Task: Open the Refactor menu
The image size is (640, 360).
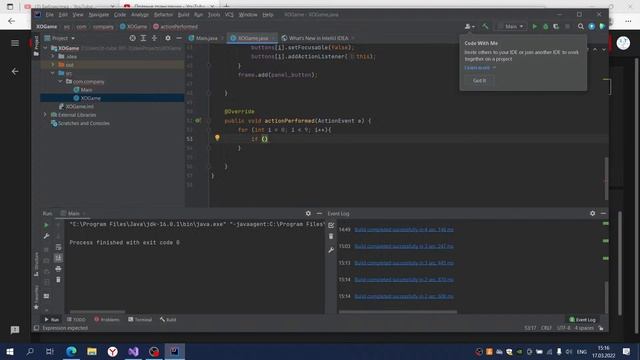Action: [163, 14]
